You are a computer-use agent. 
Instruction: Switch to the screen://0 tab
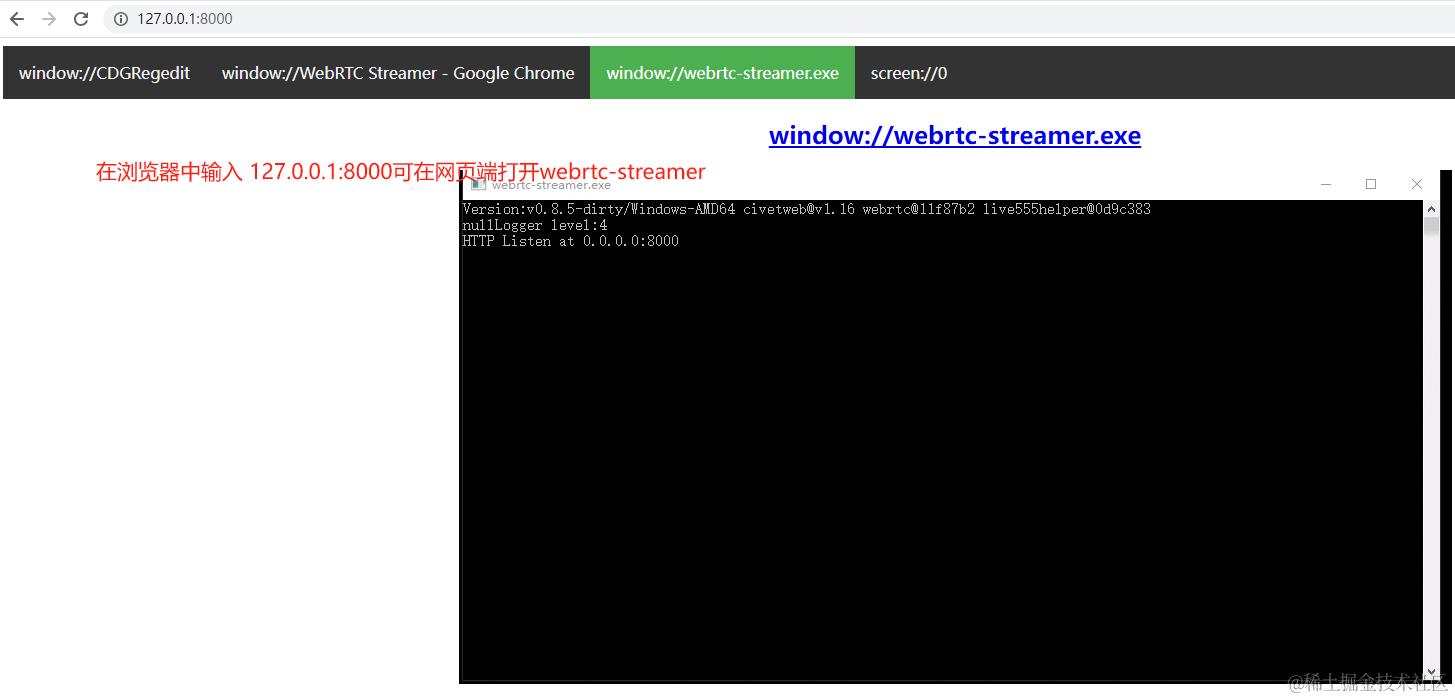tap(909, 73)
